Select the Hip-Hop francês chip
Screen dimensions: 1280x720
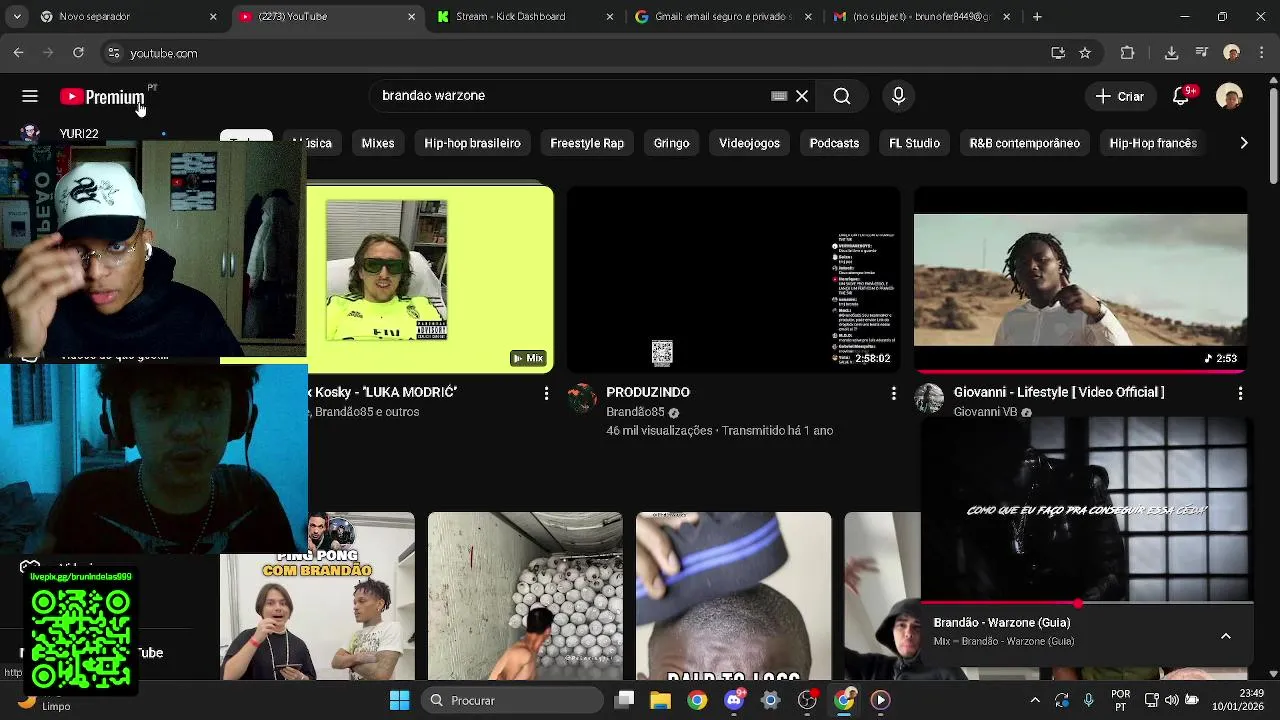[1153, 143]
